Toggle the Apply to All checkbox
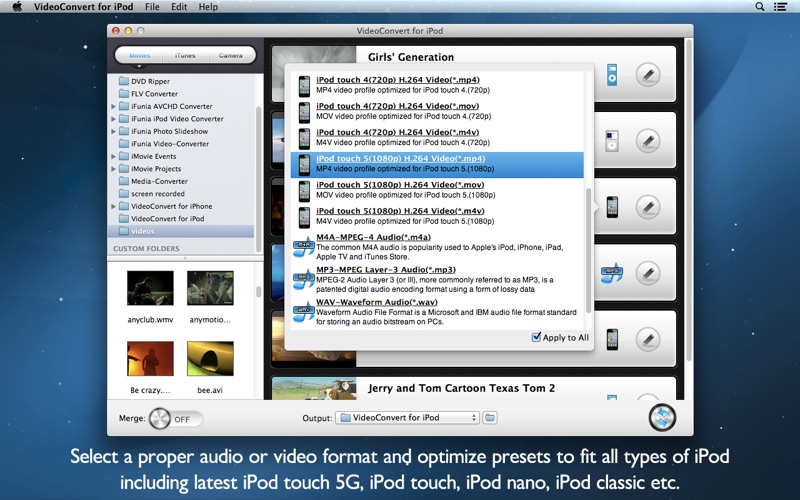 536,337
